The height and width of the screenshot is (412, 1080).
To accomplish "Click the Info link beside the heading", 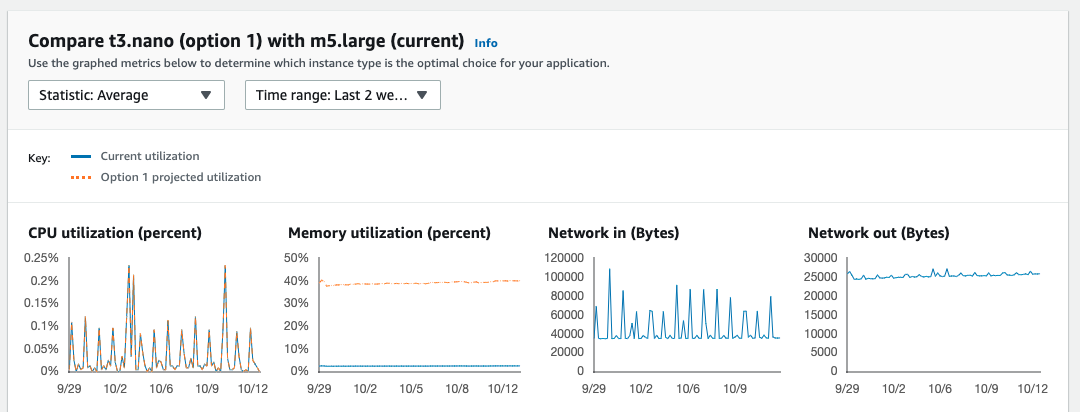I will [x=486, y=43].
